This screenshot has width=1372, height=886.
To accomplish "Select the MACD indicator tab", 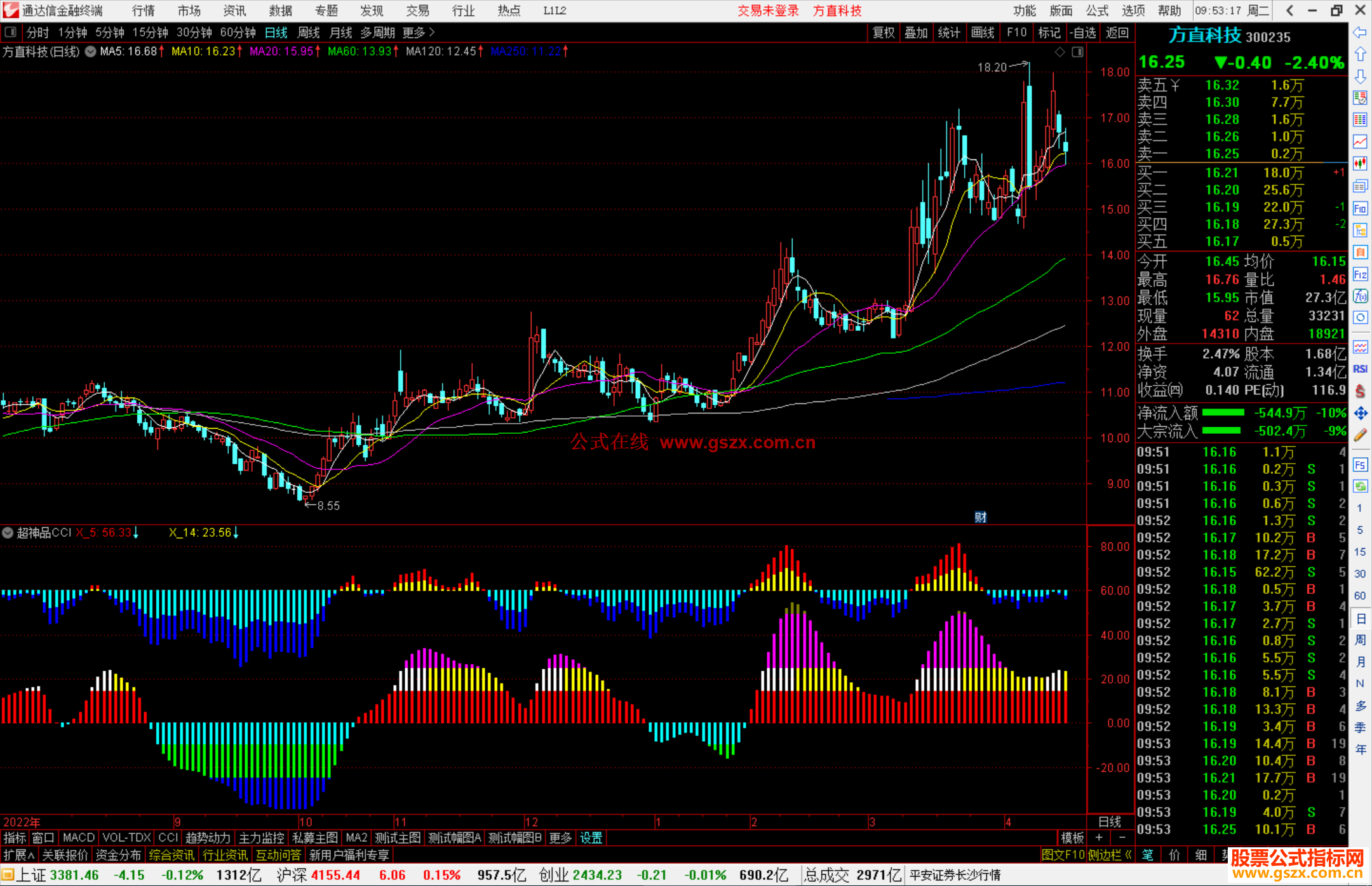I will pos(79,838).
